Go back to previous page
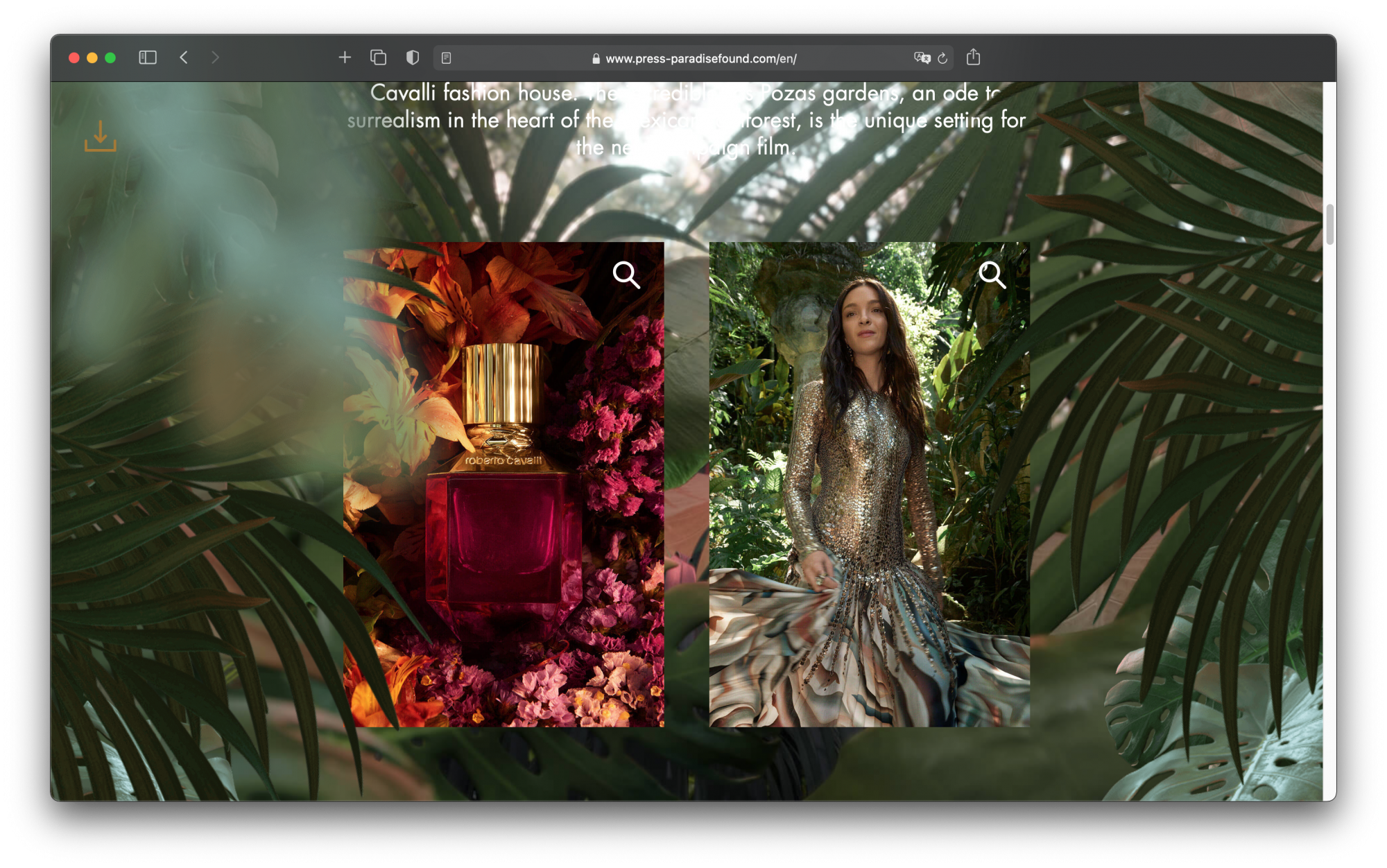Image resolution: width=1387 pixels, height=868 pixels. pos(184,58)
